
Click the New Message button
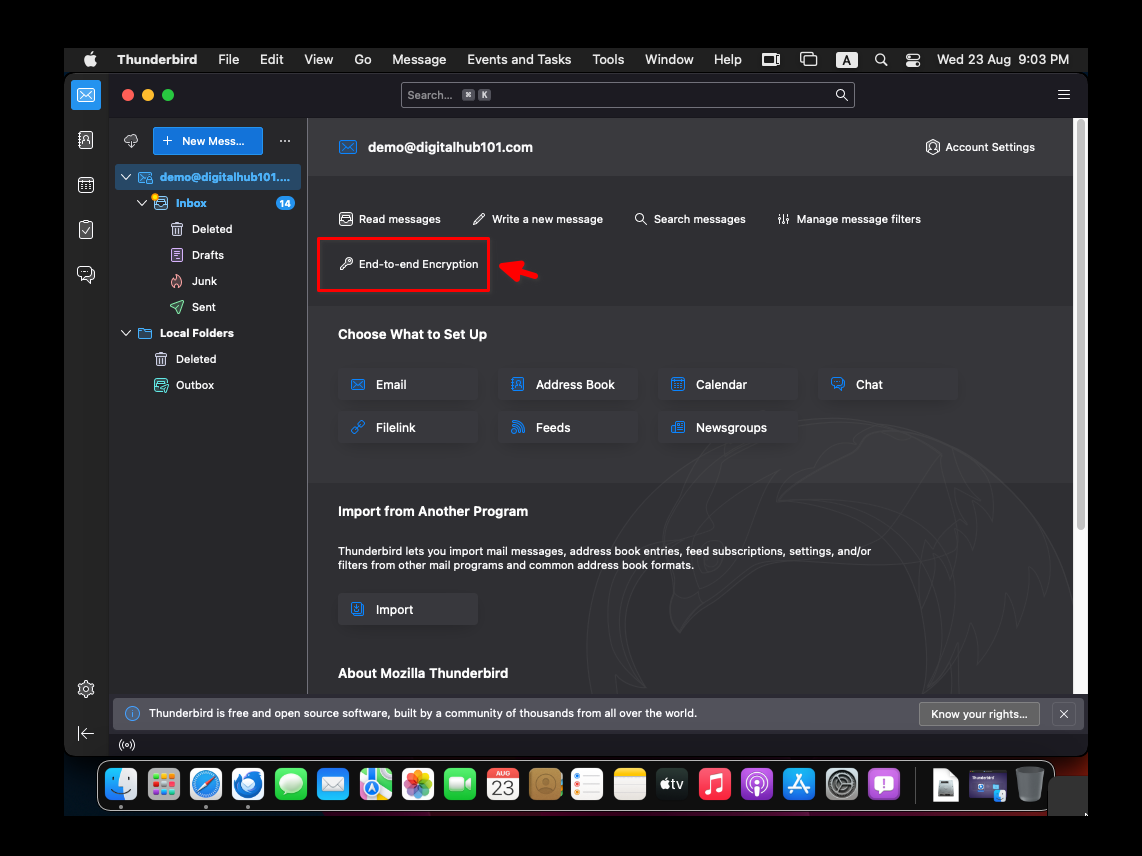(208, 141)
